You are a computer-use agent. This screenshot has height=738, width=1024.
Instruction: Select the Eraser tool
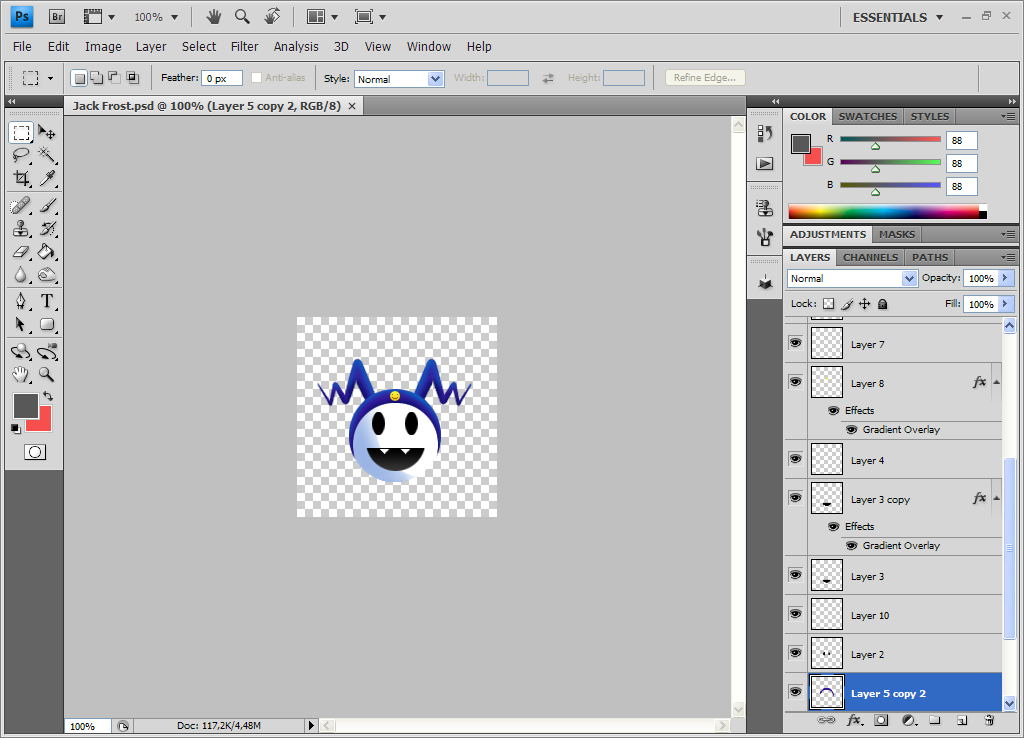click(x=21, y=251)
